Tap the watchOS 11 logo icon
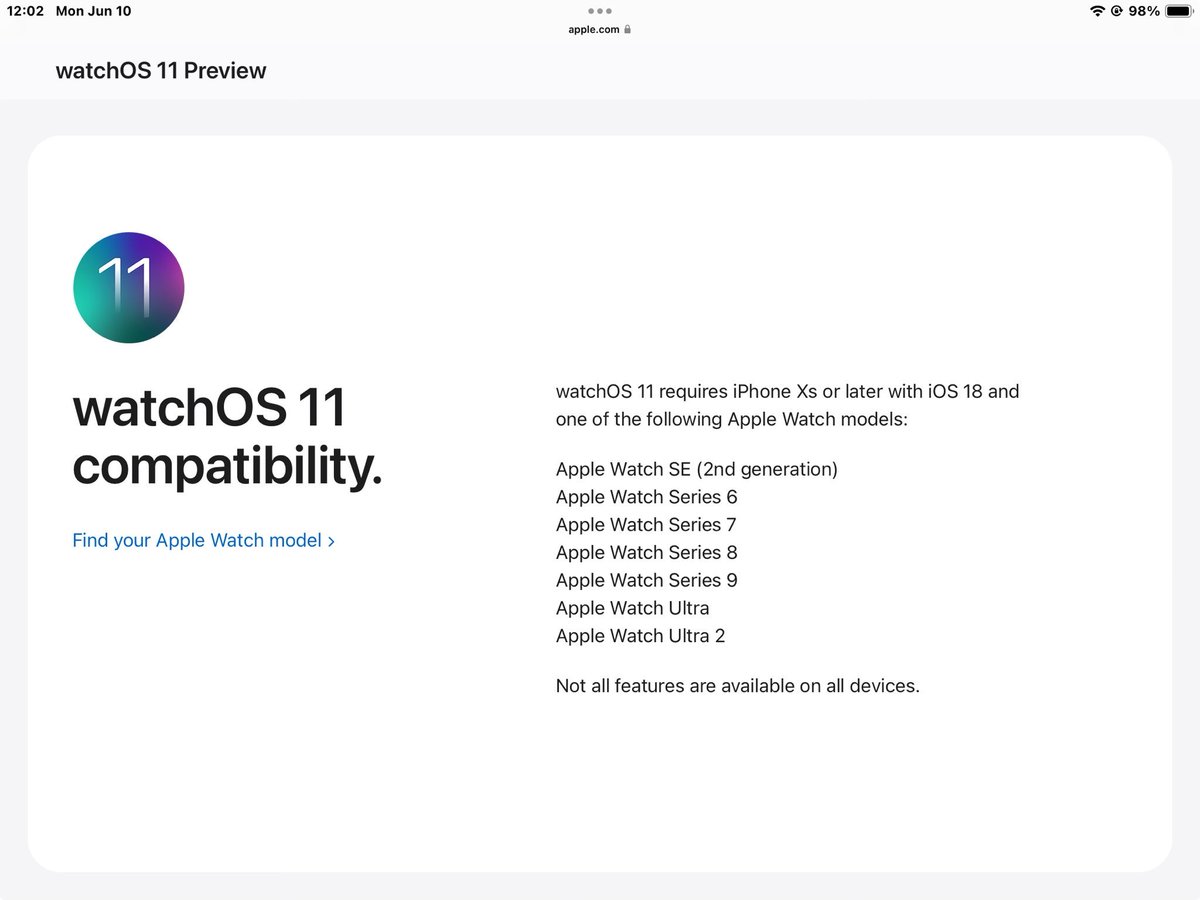1200x900 pixels. [129, 288]
